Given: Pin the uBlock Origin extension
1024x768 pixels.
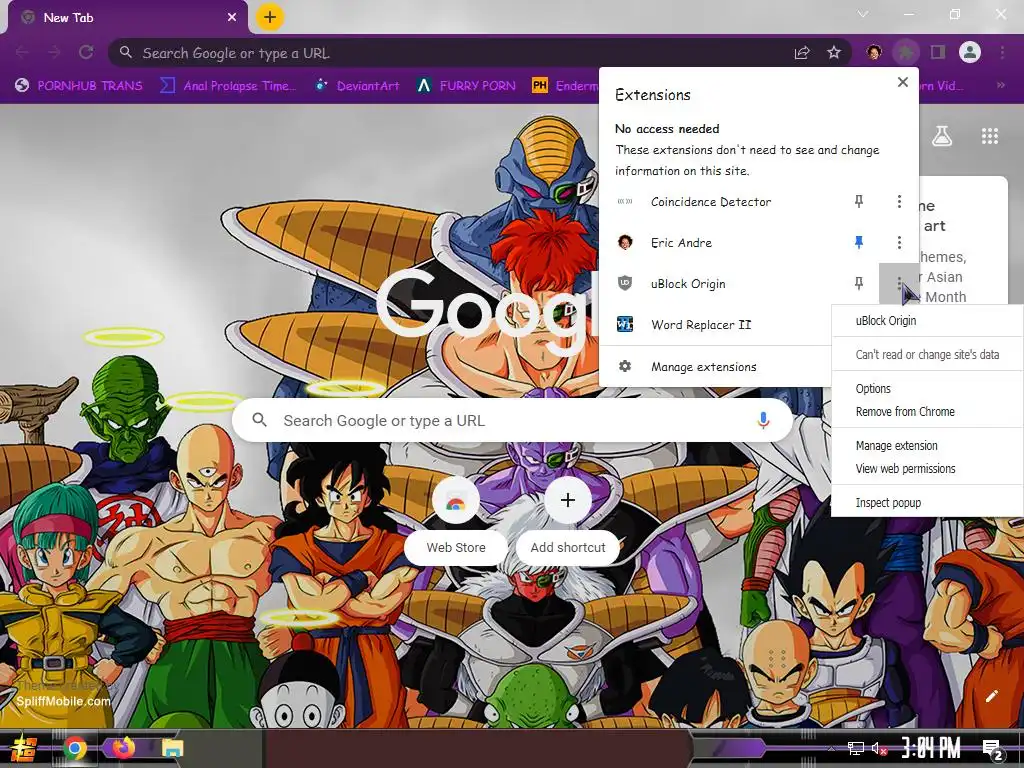Looking at the screenshot, I should (859, 283).
